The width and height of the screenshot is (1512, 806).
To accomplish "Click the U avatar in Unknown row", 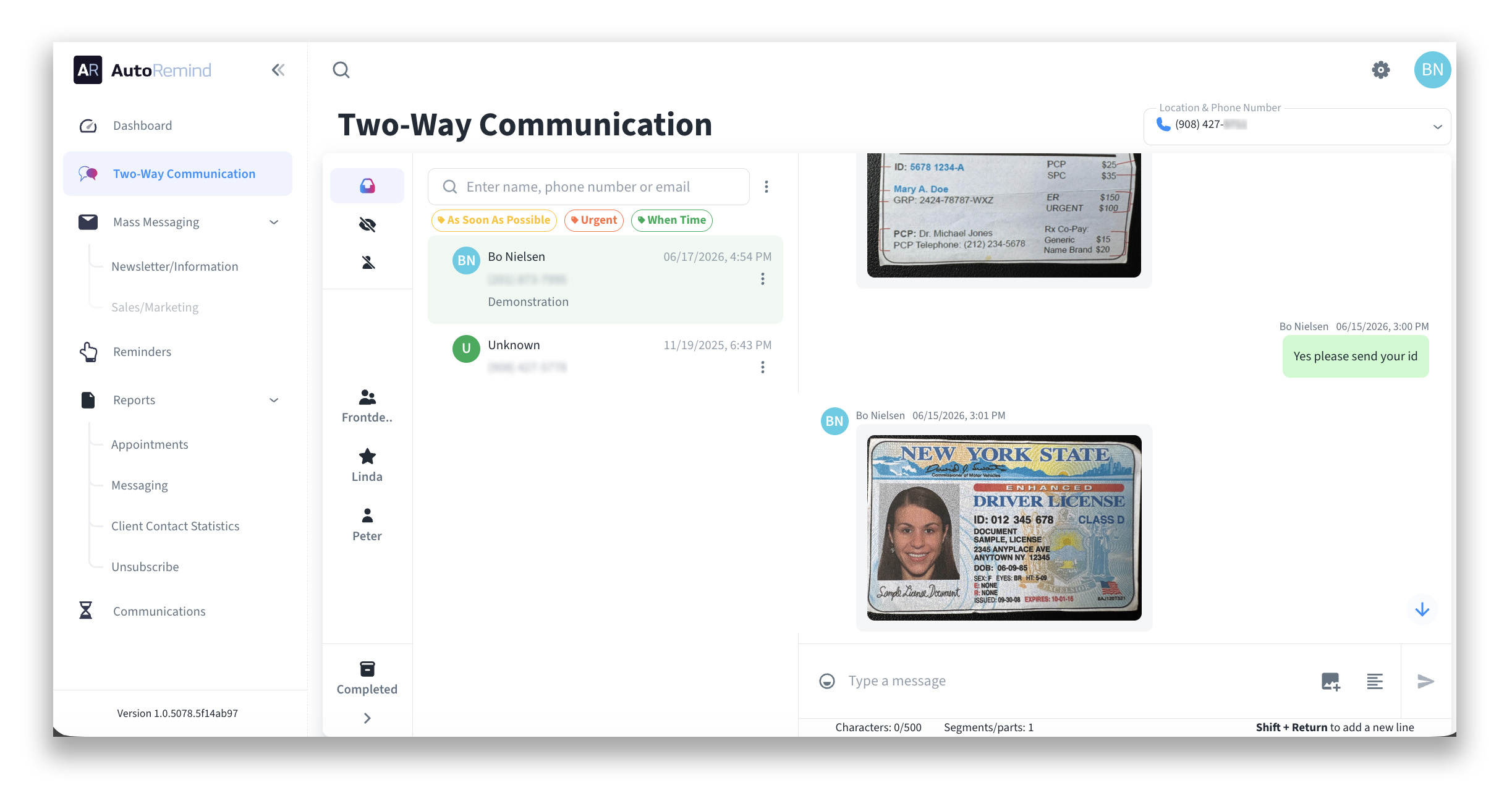I will (x=466, y=349).
